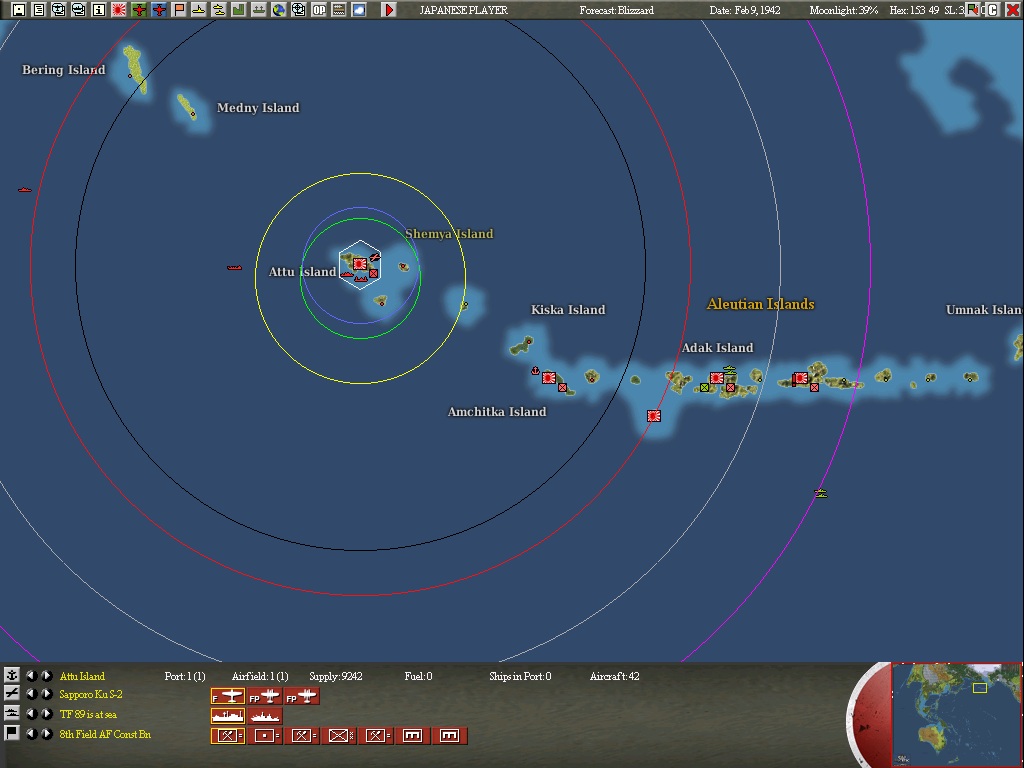
Task: Select the flag objective toolbar icon
Action: point(178,9)
